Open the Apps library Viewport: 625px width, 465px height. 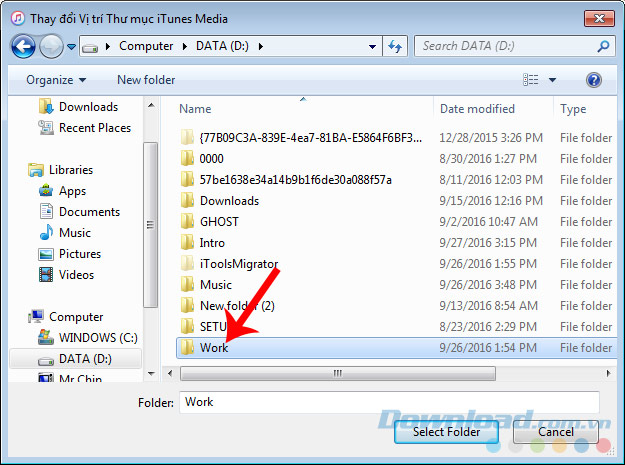tap(62, 191)
